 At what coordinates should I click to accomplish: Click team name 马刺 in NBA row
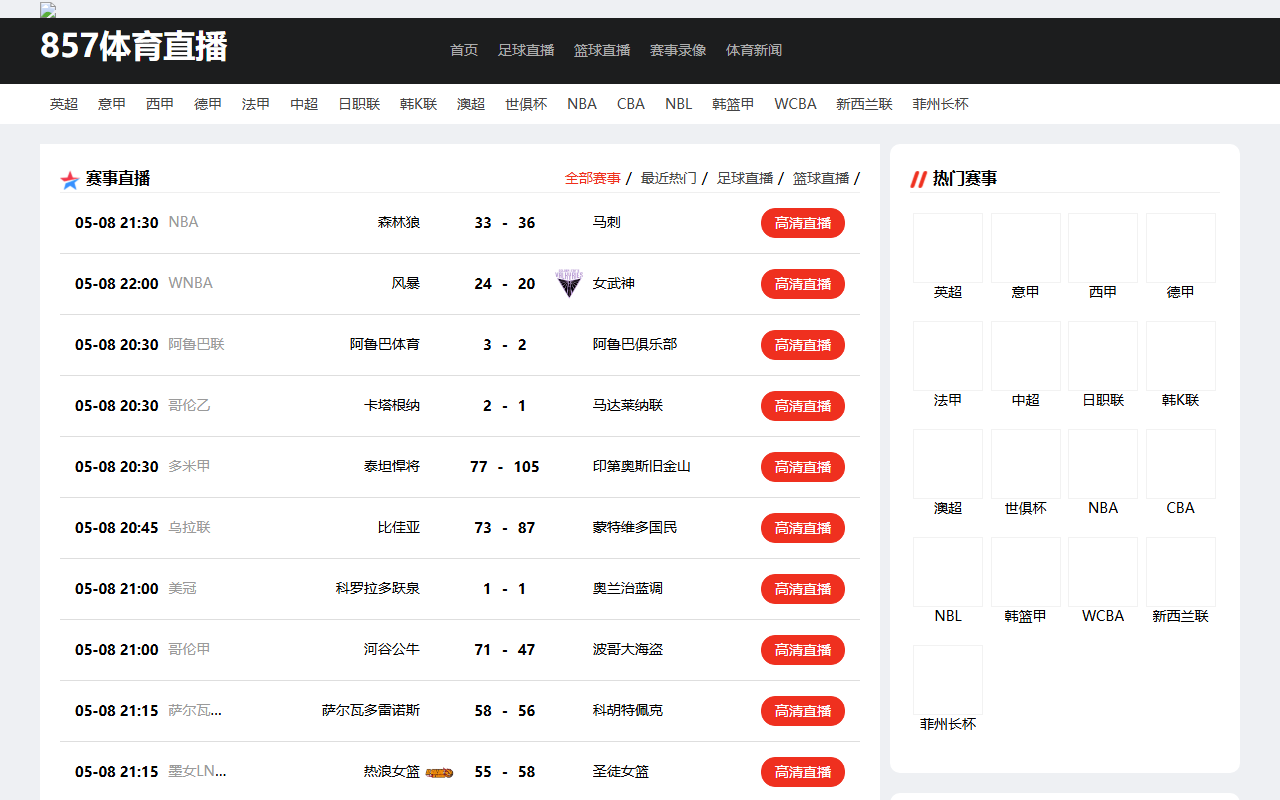[x=607, y=222]
